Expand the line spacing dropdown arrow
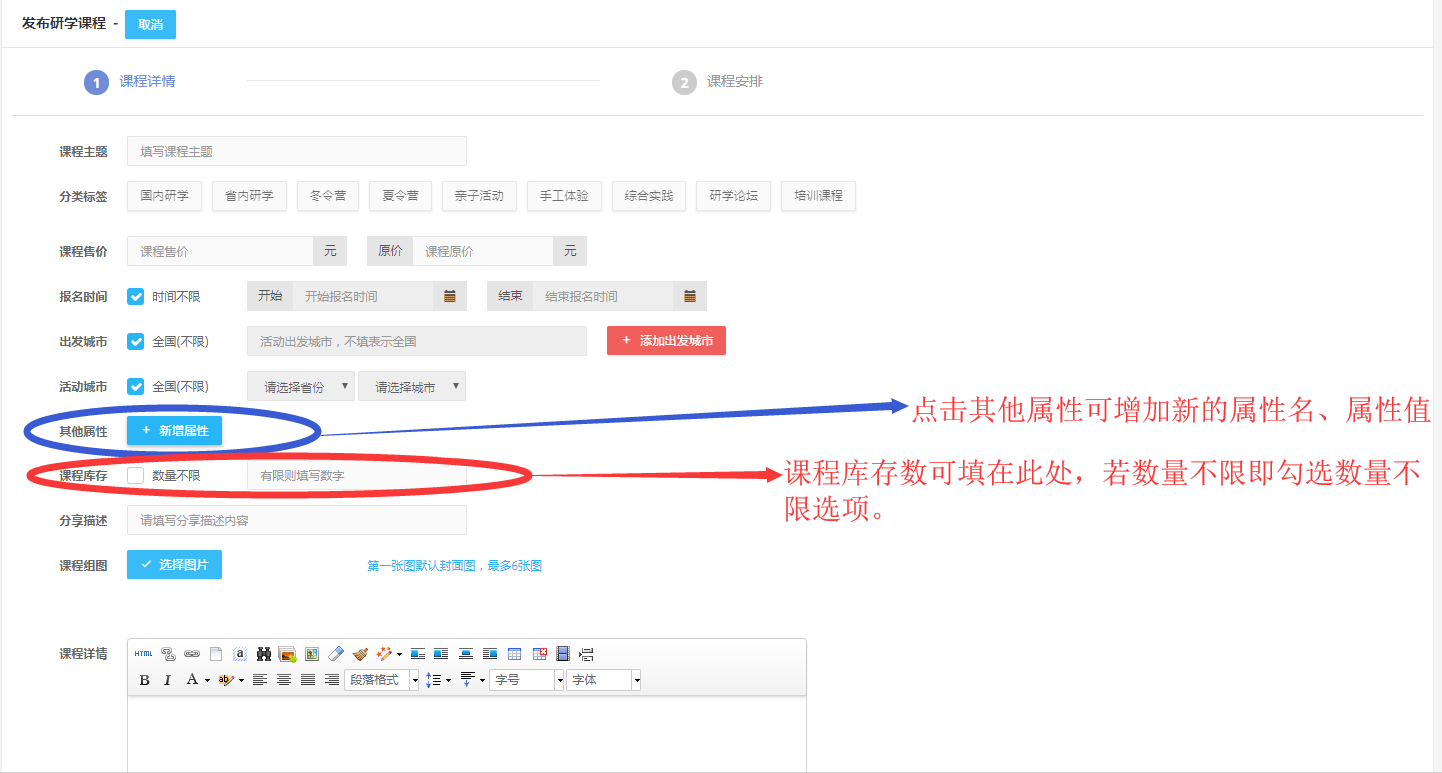Image resolution: width=1442 pixels, height=773 pixels. pyautogui.click(x=448, y=680)
